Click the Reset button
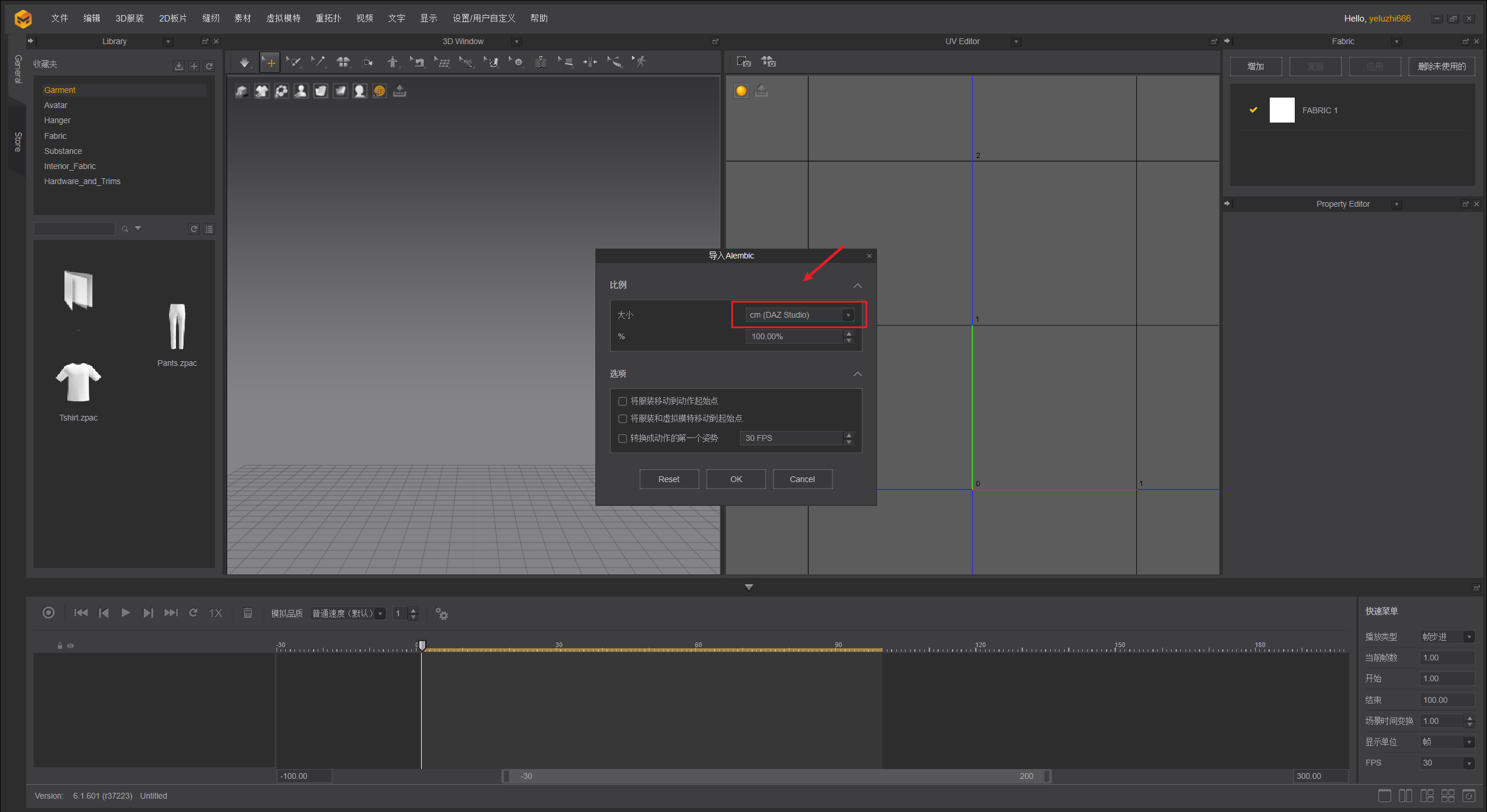 (x=669, y=479)
